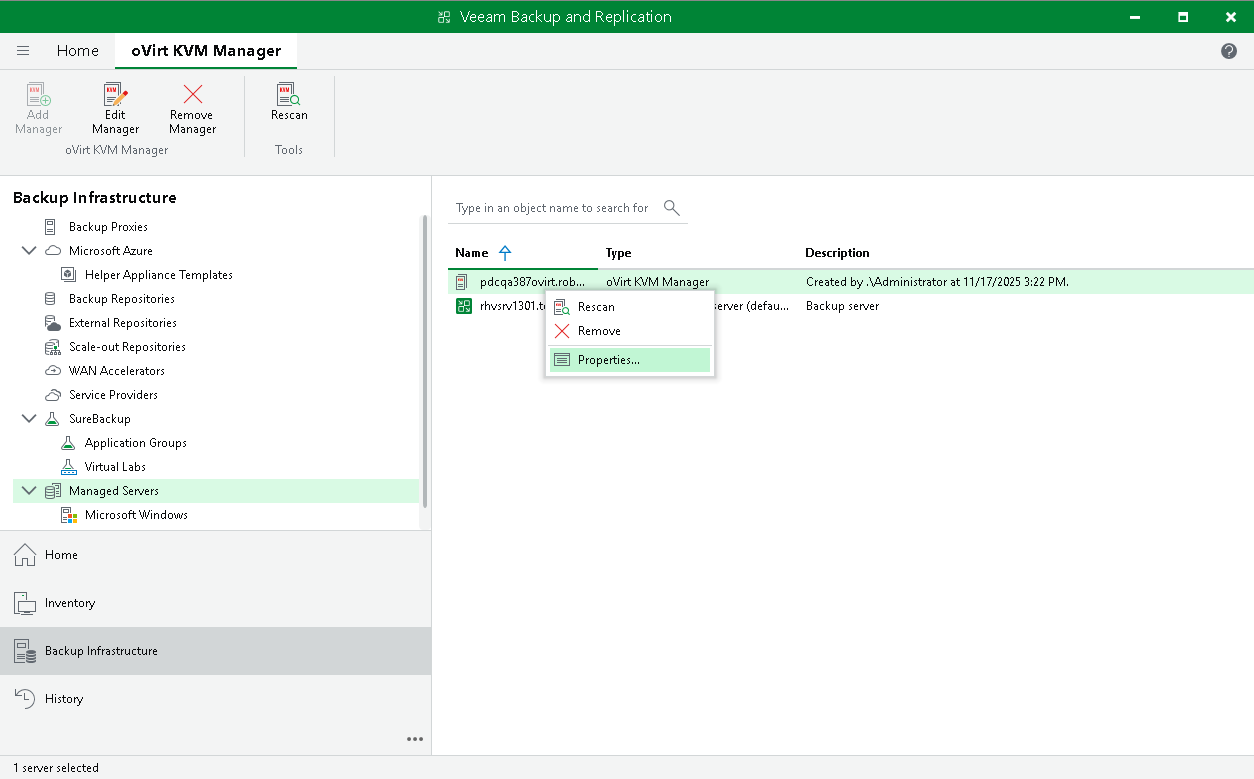1254x779 pixels.
Task: Open navigation pane overflow dots
Action: [x=415, y=739]
